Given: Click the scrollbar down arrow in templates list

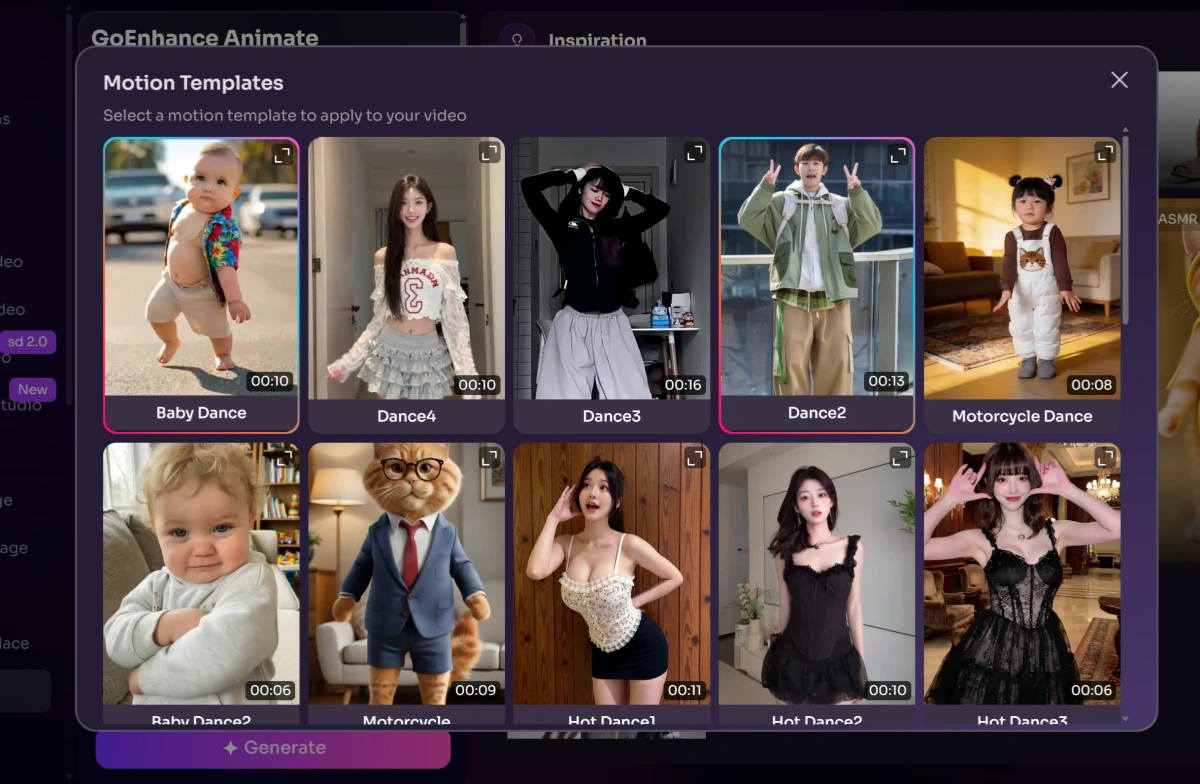Looking at the screenshot, I should [x=1125, y=718].
